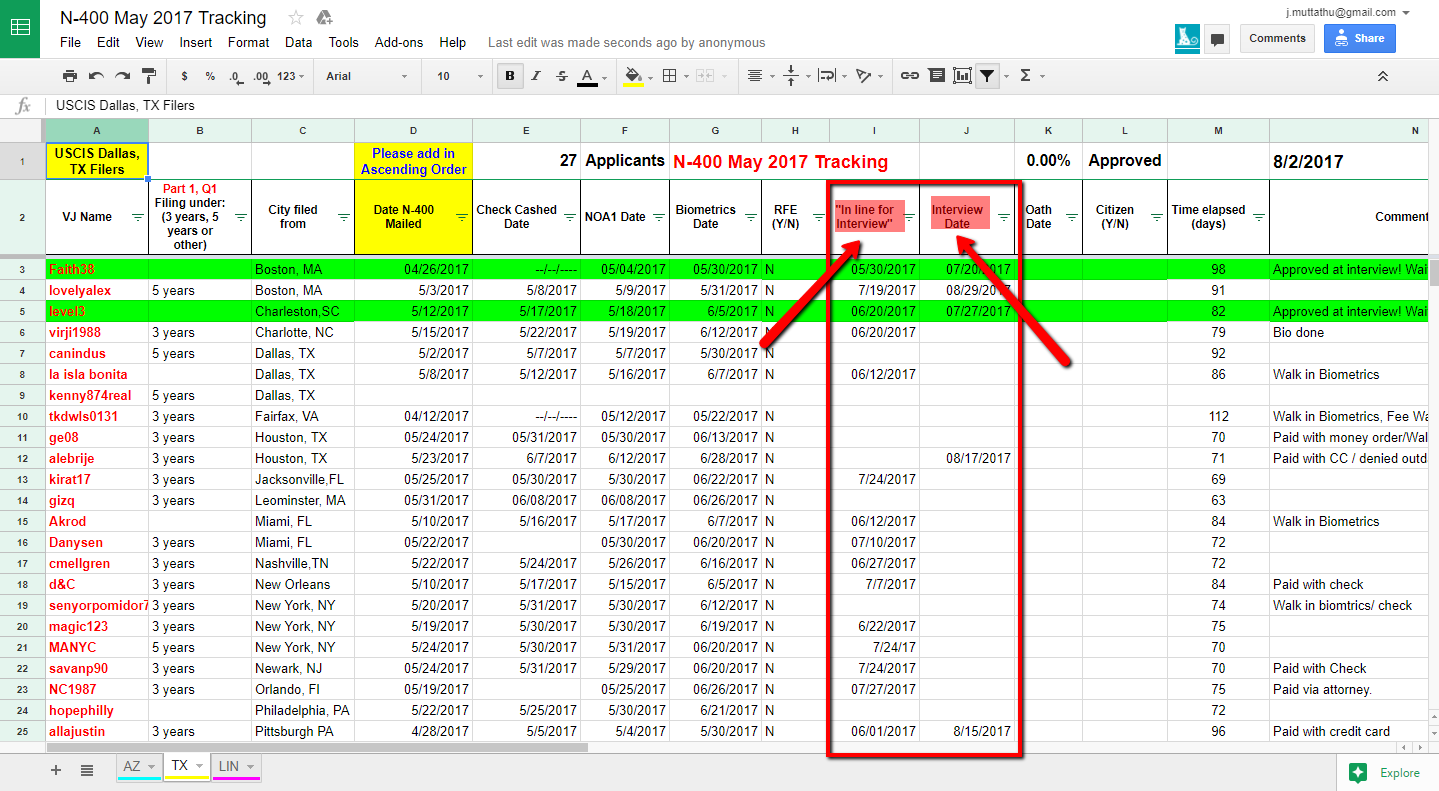This screenshot has width=1439, height=791.
Task: Open the Explore star icon
Action: [1357, 772]
